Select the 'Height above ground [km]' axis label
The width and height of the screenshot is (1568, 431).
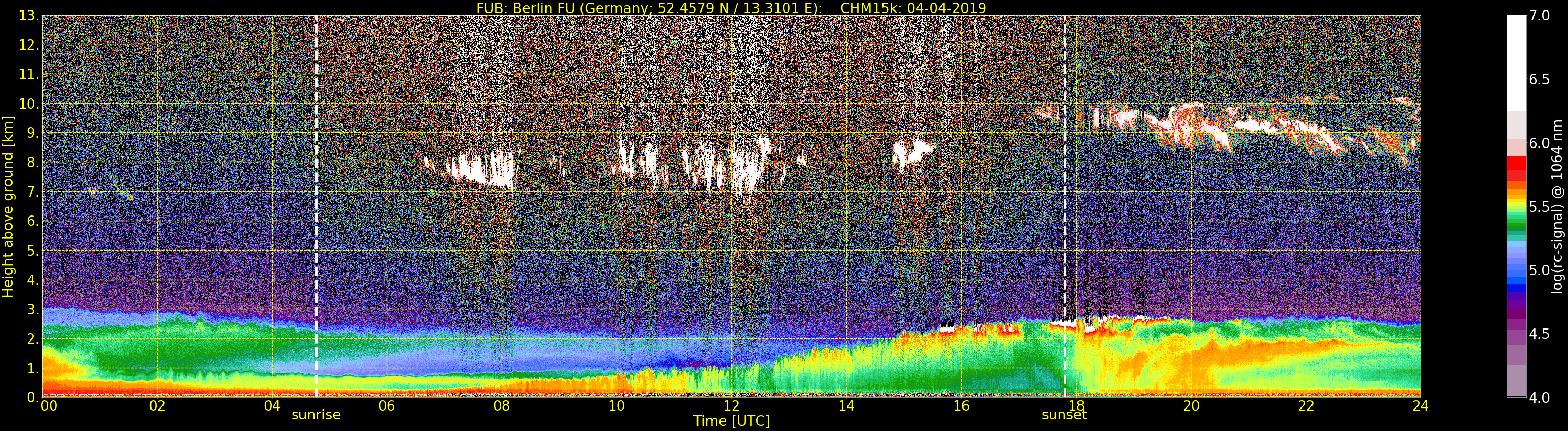click(x=8, y=206)
